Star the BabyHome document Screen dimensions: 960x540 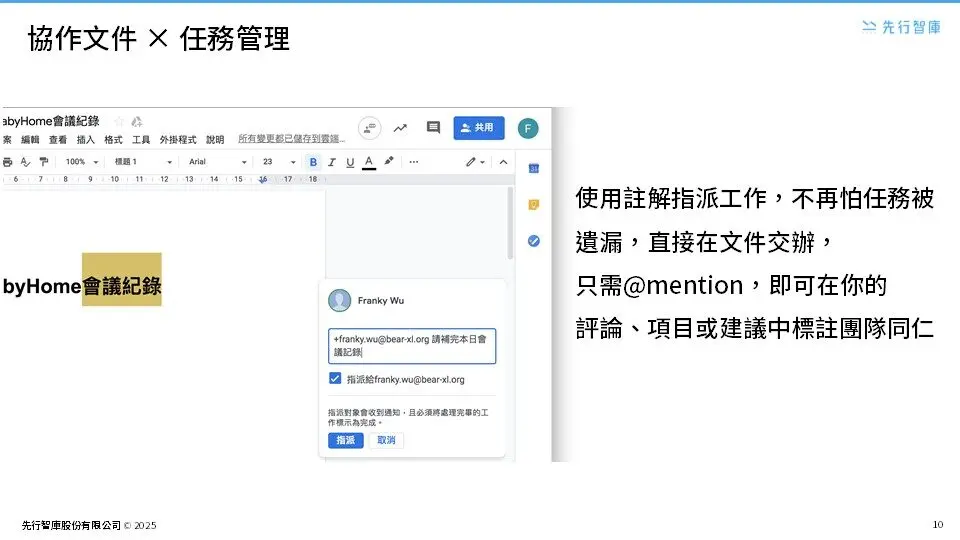(x=119, y=121)
